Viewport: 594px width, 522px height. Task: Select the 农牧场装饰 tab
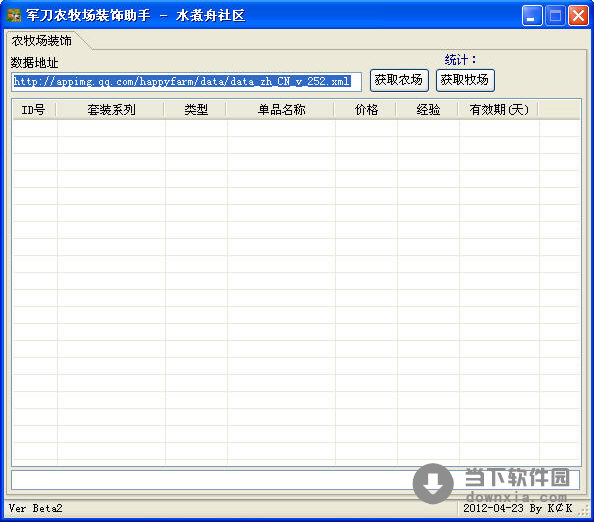(x=42, y=41)
